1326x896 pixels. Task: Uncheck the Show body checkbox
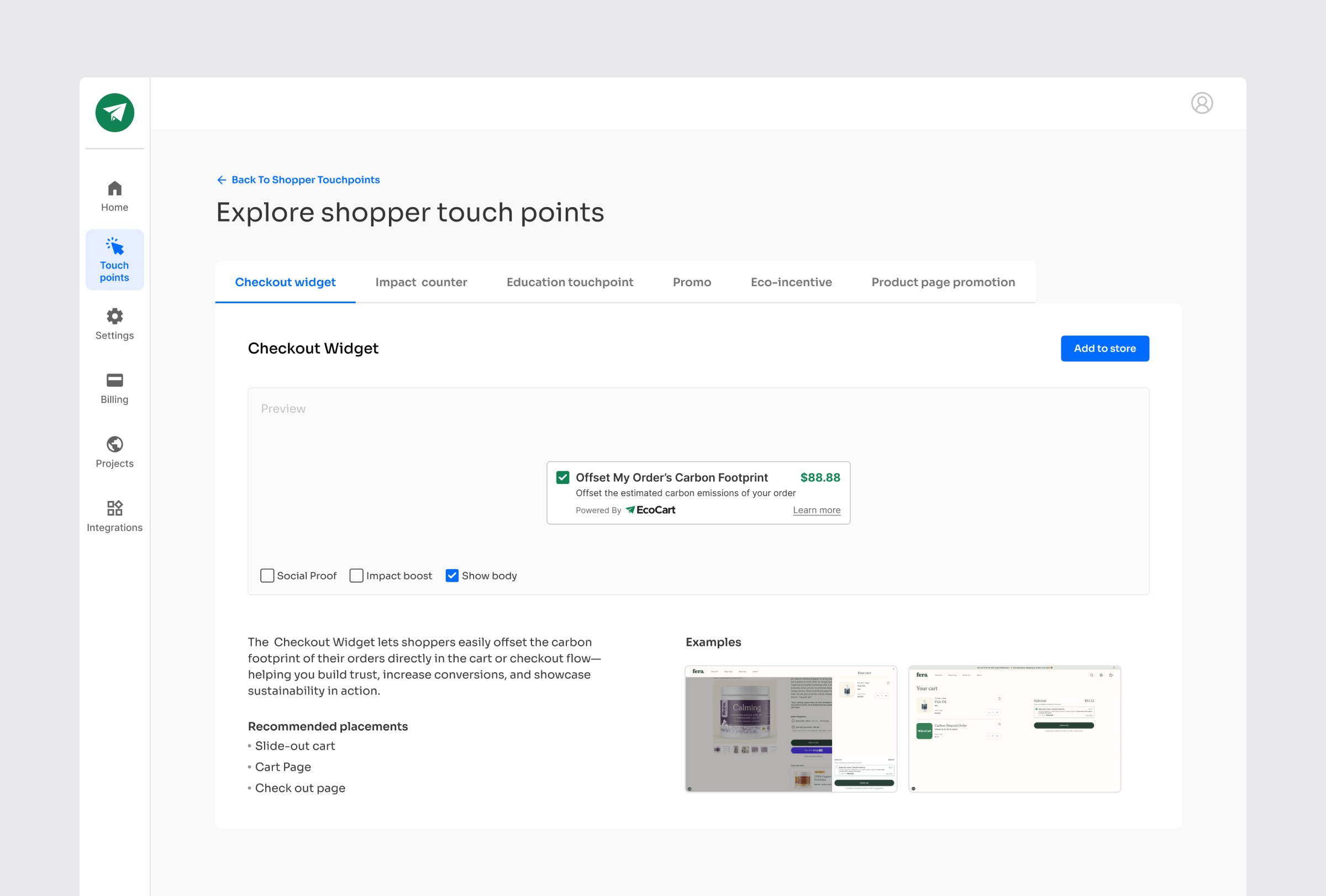[452, 576]
